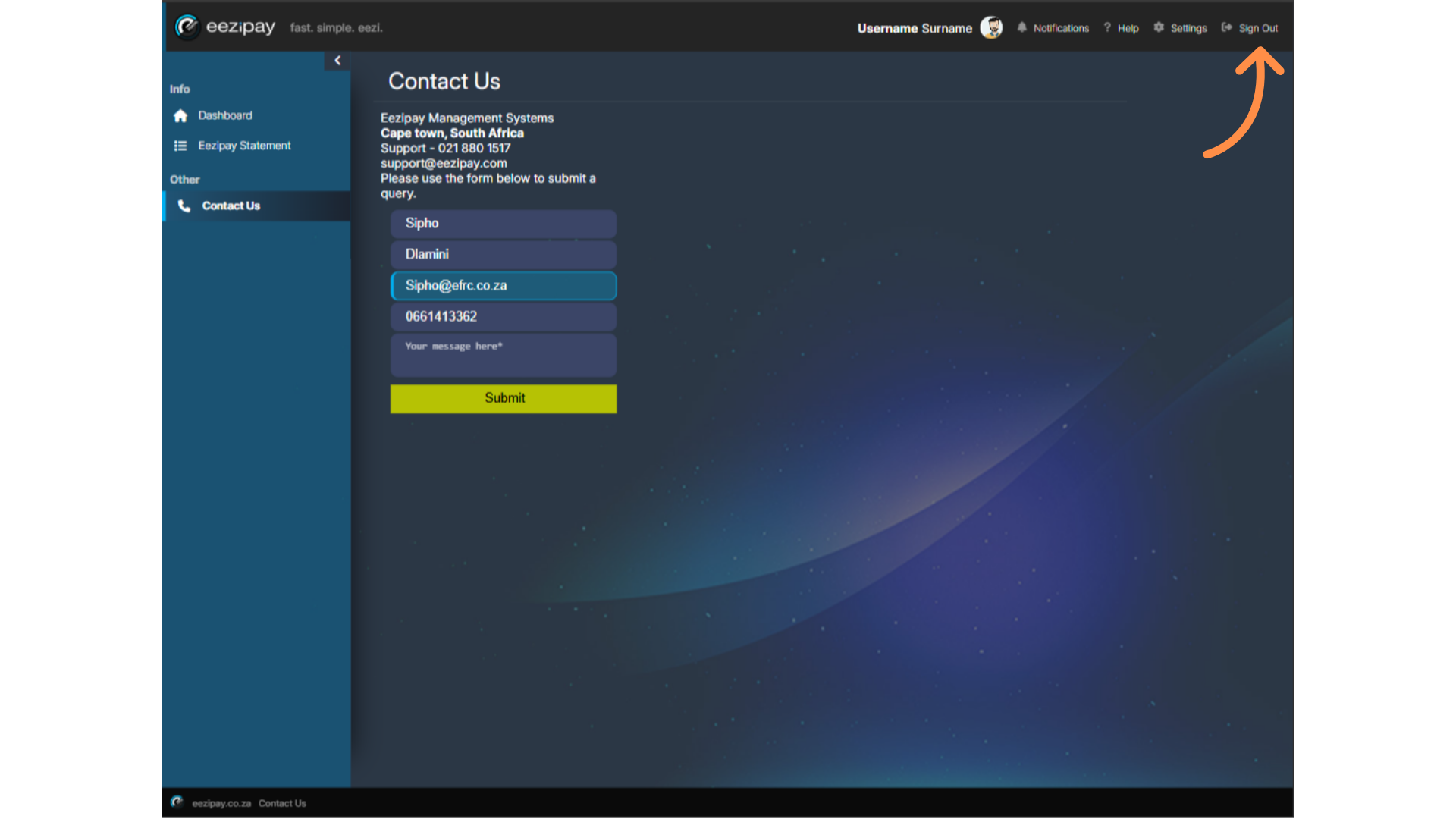Click the Sign Out arrow icon
The height and width of the screenshot is (819, 1456).
pos(1226,27)
